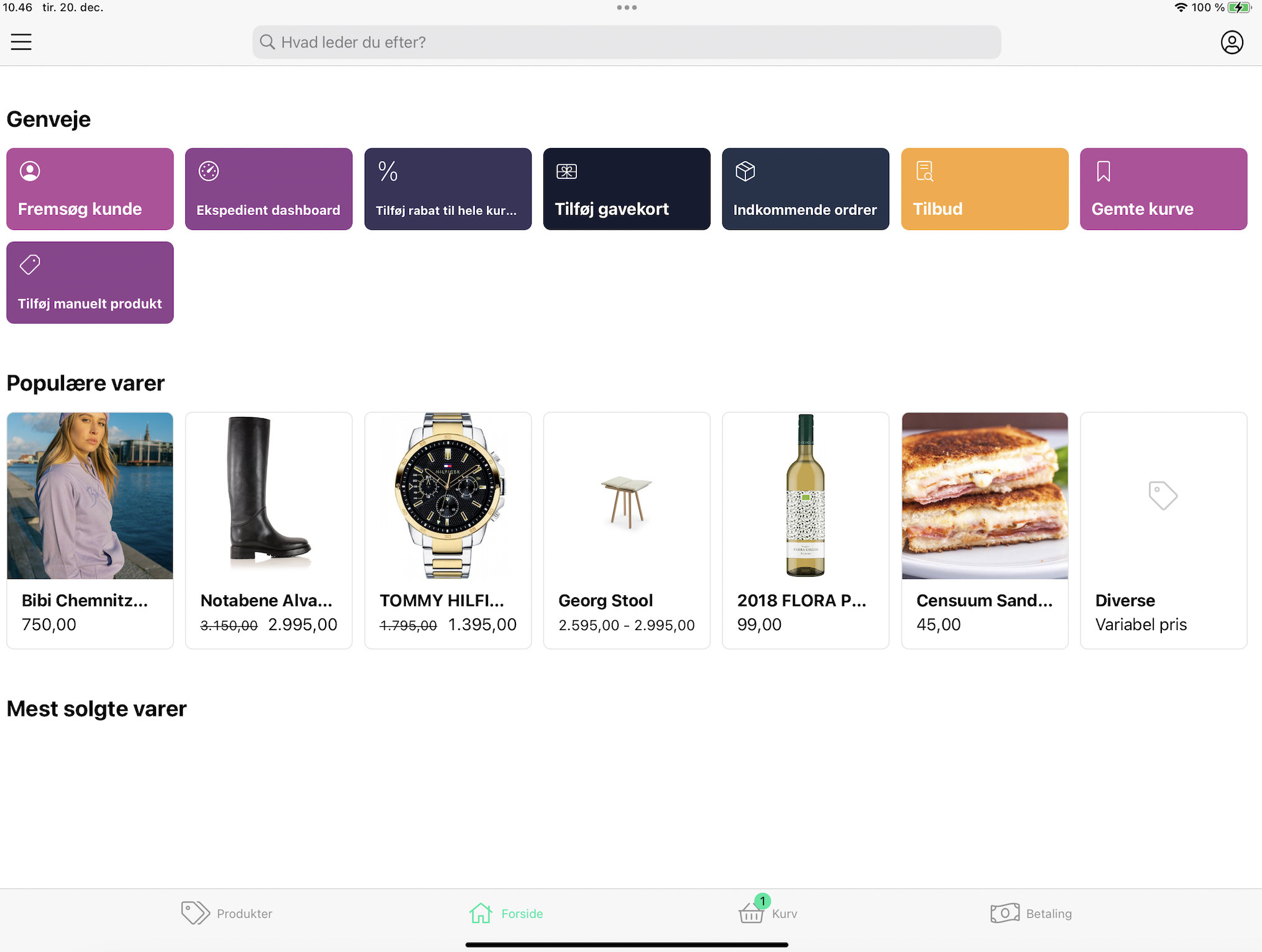Click the search magnifier icon
This screenshot has width=1262, height=952.
(267, 42)
